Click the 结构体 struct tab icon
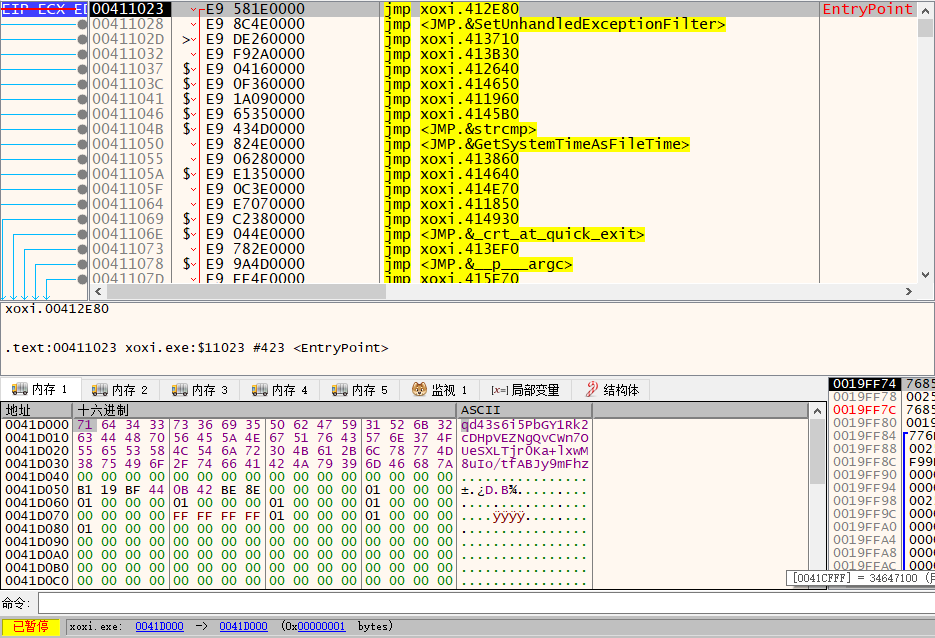This screenshot has height=638, width=935. (x=592, y=390)
